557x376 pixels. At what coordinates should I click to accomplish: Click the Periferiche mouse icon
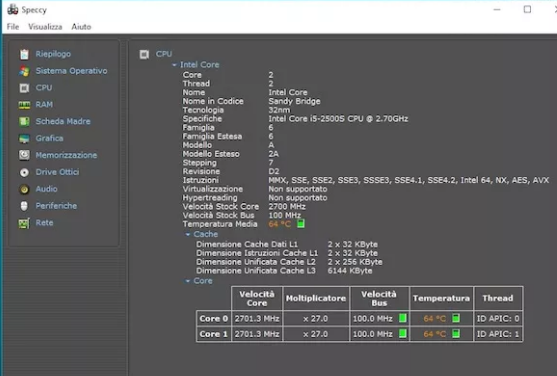pos(24,206)
